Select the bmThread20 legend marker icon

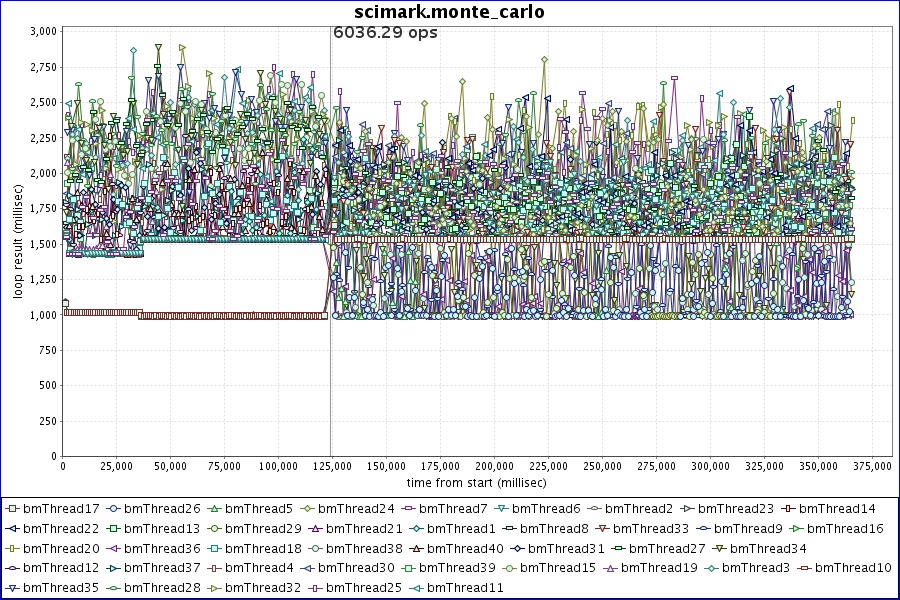13,549
